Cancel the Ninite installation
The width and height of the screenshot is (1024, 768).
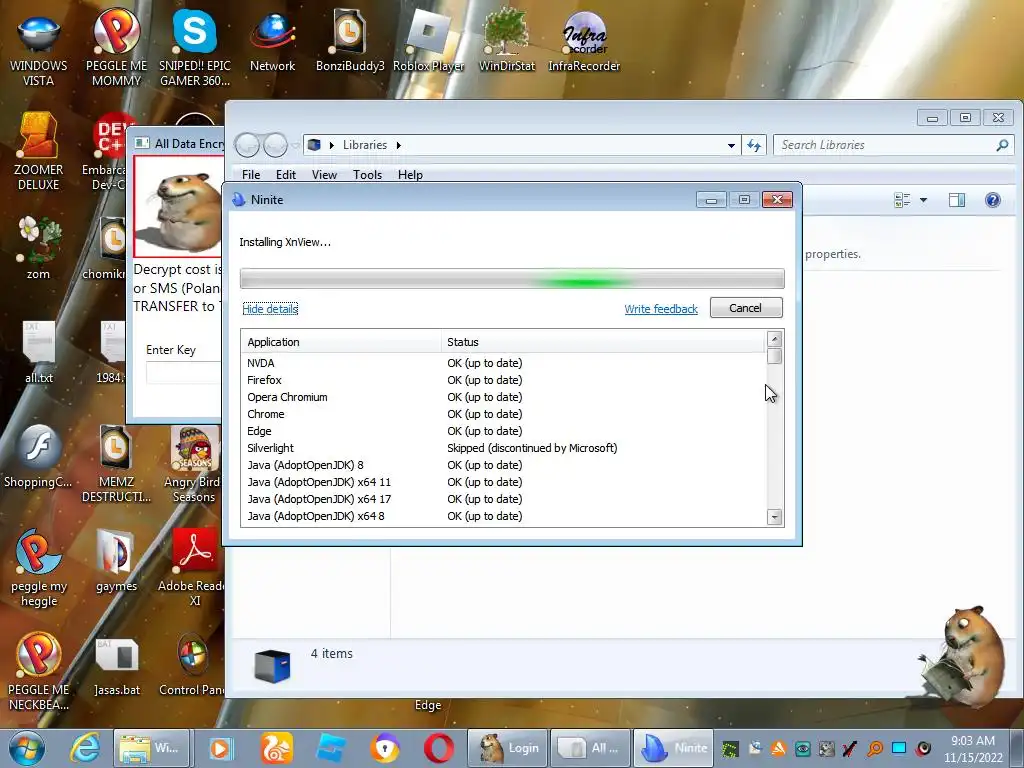(746, 308)
